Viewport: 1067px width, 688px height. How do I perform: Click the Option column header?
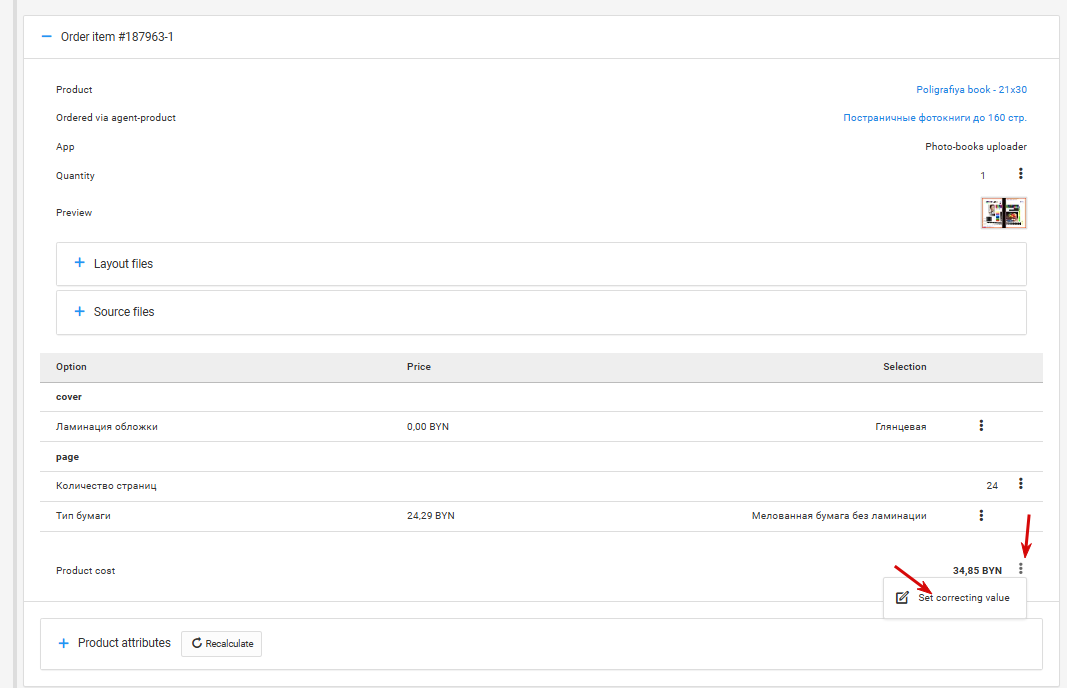tap(71, 367)
